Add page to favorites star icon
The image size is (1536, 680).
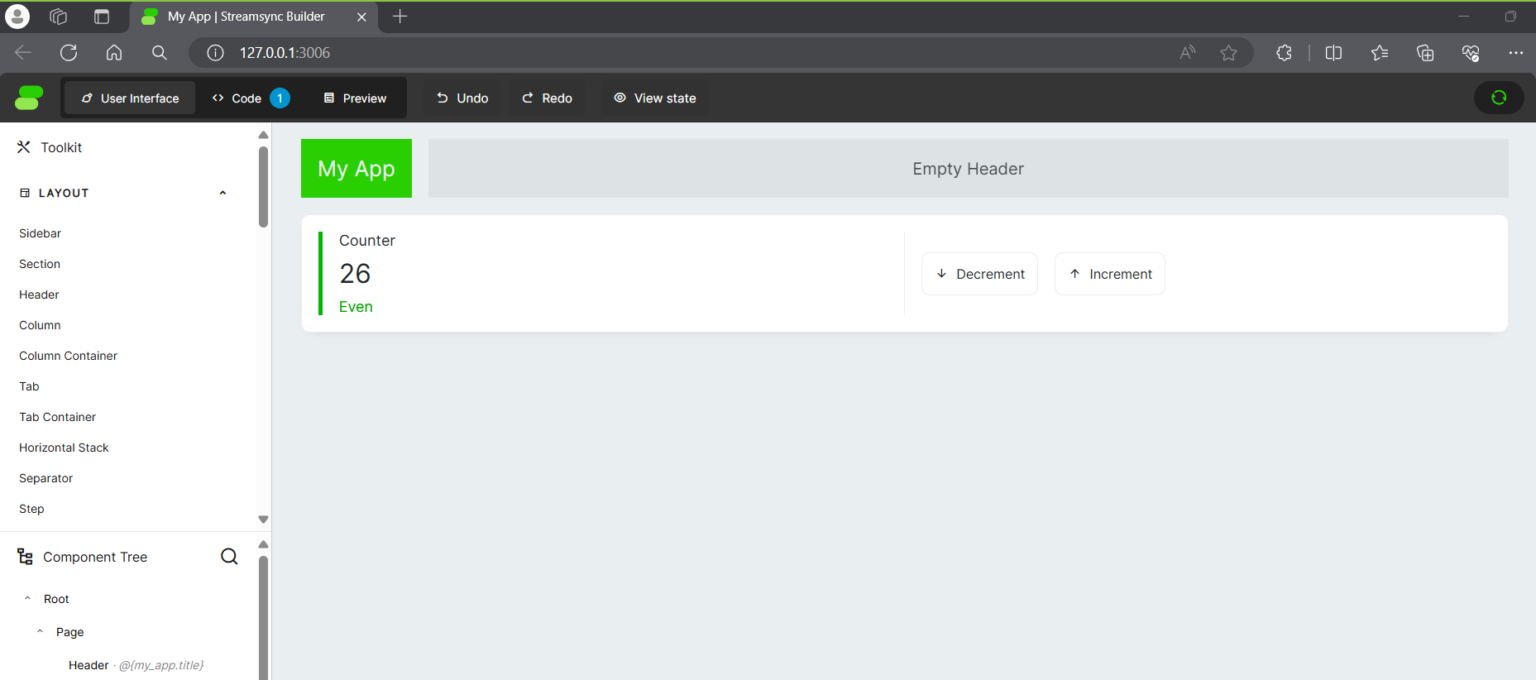(1229, 53)
